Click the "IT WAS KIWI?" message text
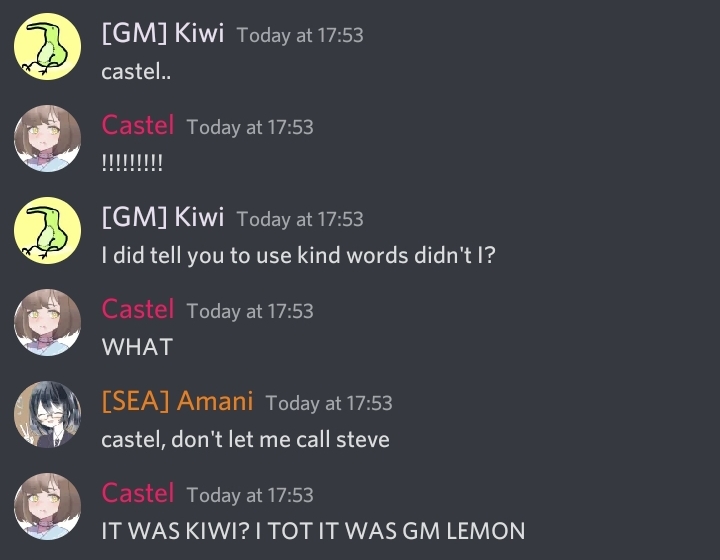 coord(313,531)
